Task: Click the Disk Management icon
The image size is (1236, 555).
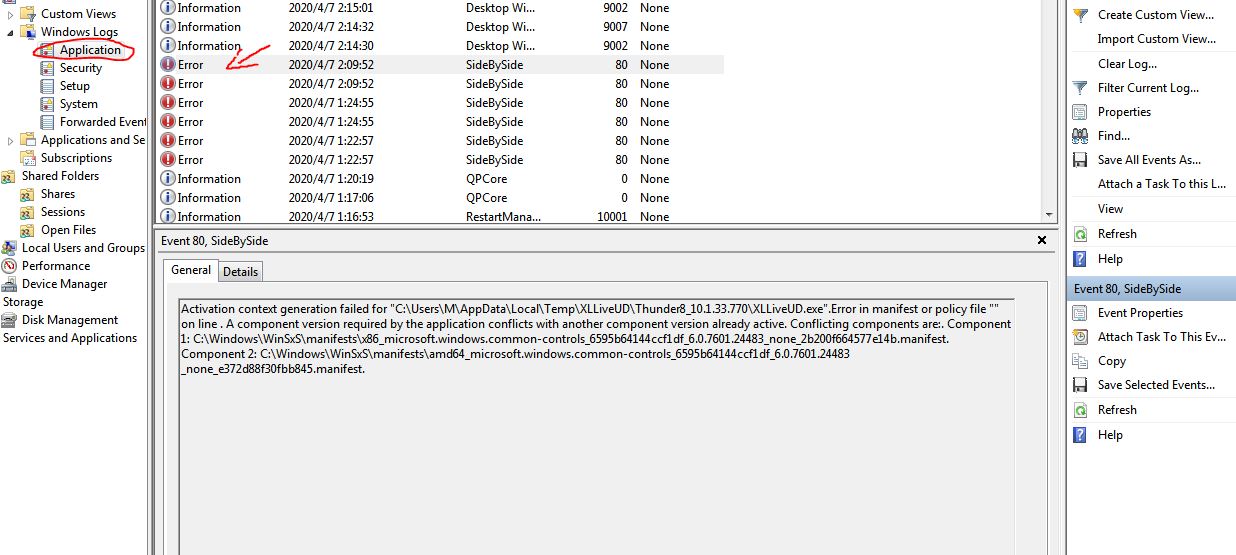Action: click(10, 320)
